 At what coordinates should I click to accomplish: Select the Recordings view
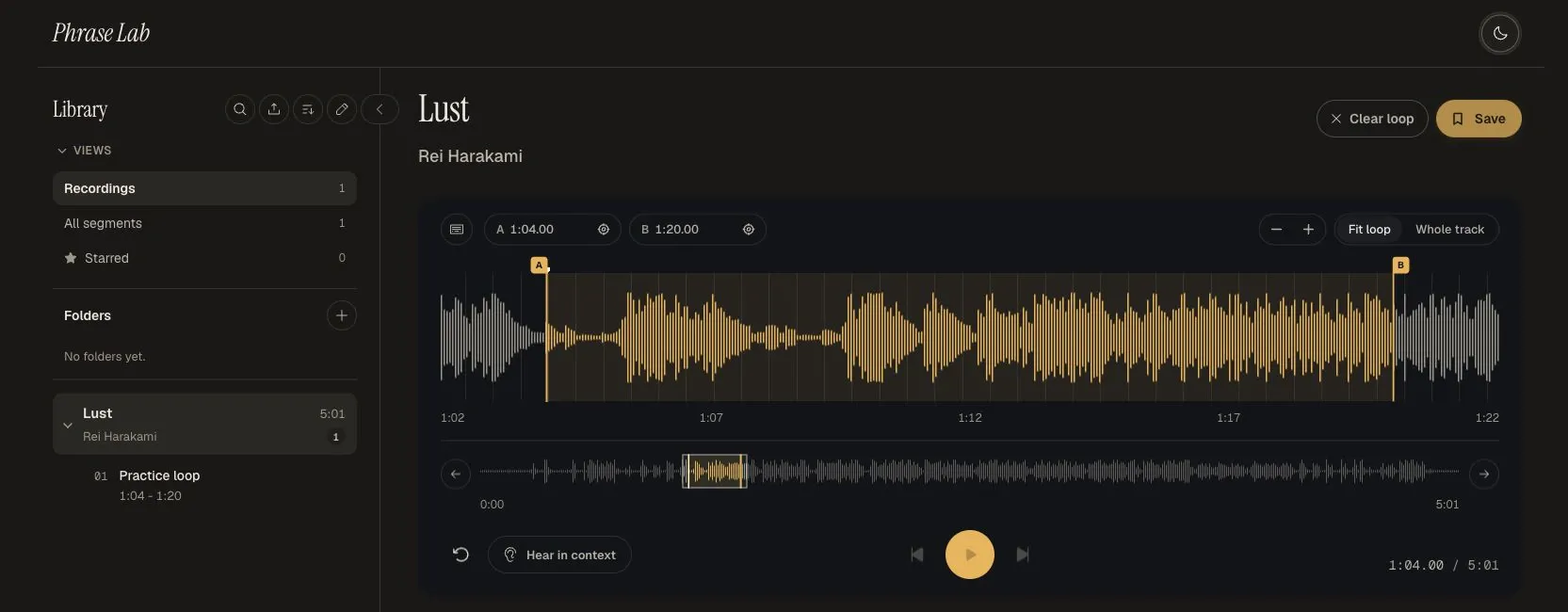pos(204,188)
